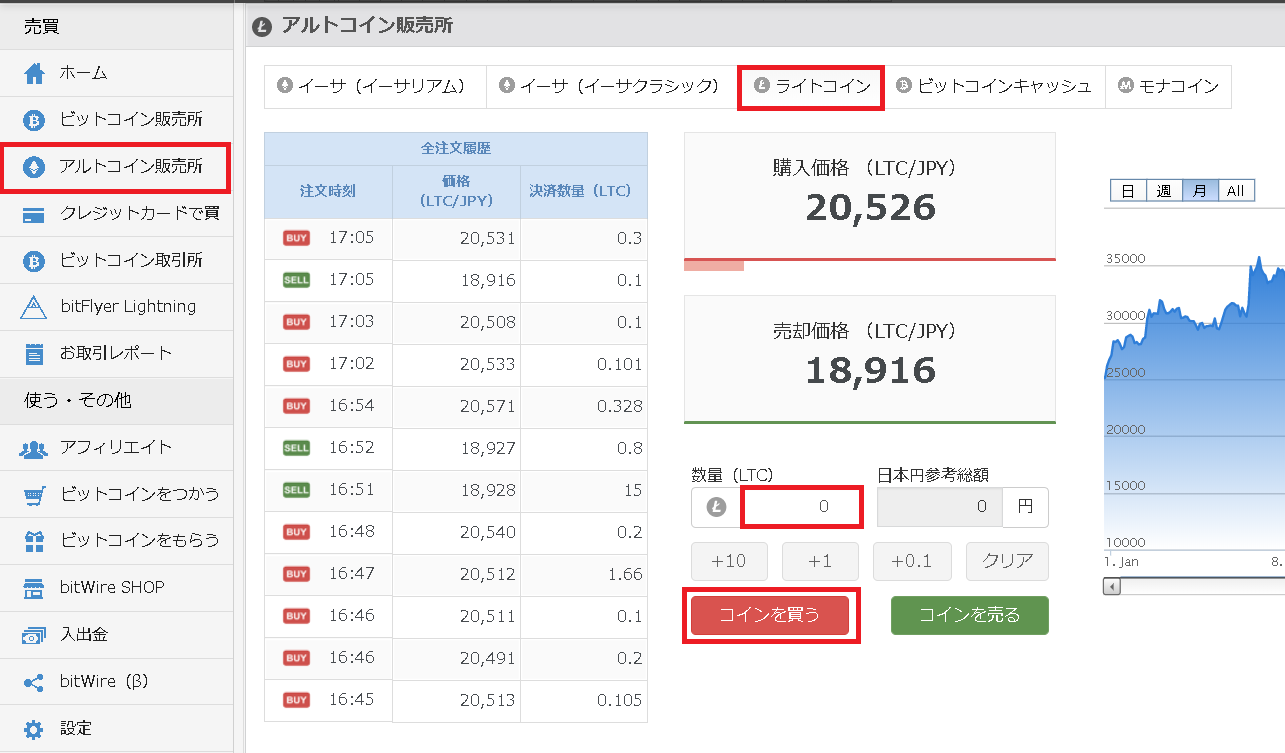Click the Bitcoin icon beside ビットコイン取引所

tap(34, 260)
